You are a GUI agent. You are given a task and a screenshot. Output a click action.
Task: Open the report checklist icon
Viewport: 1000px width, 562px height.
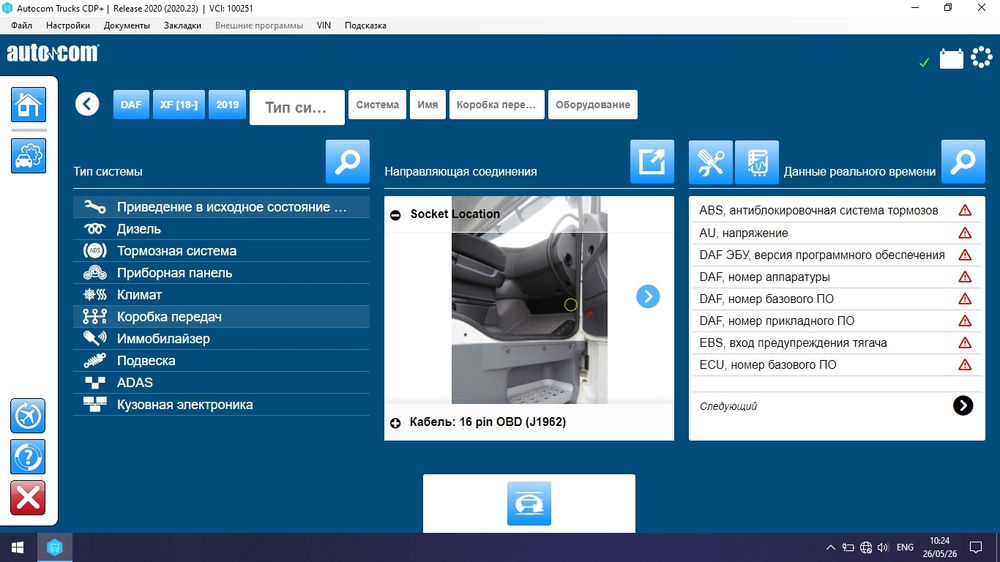(x=757, y=162)
